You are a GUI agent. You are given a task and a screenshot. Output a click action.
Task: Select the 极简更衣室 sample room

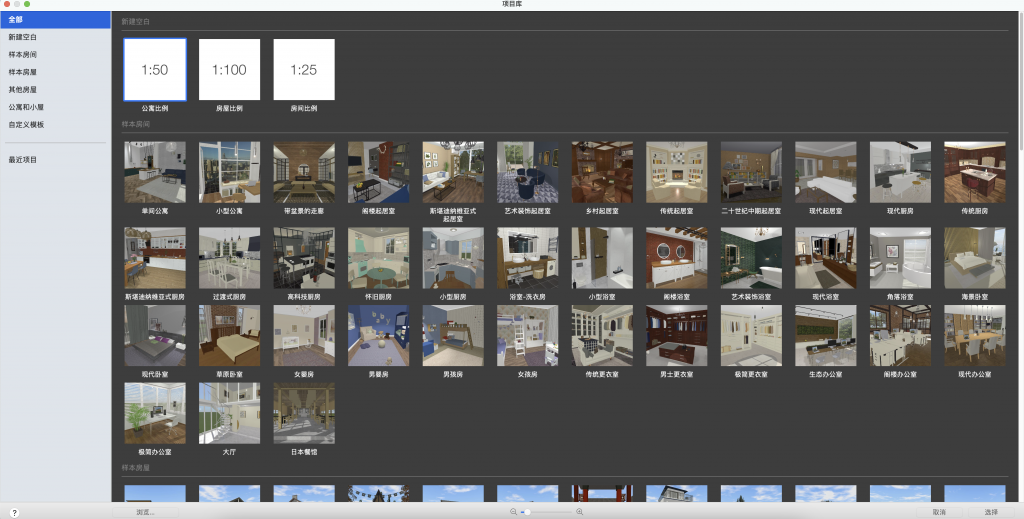click(751, 336)
